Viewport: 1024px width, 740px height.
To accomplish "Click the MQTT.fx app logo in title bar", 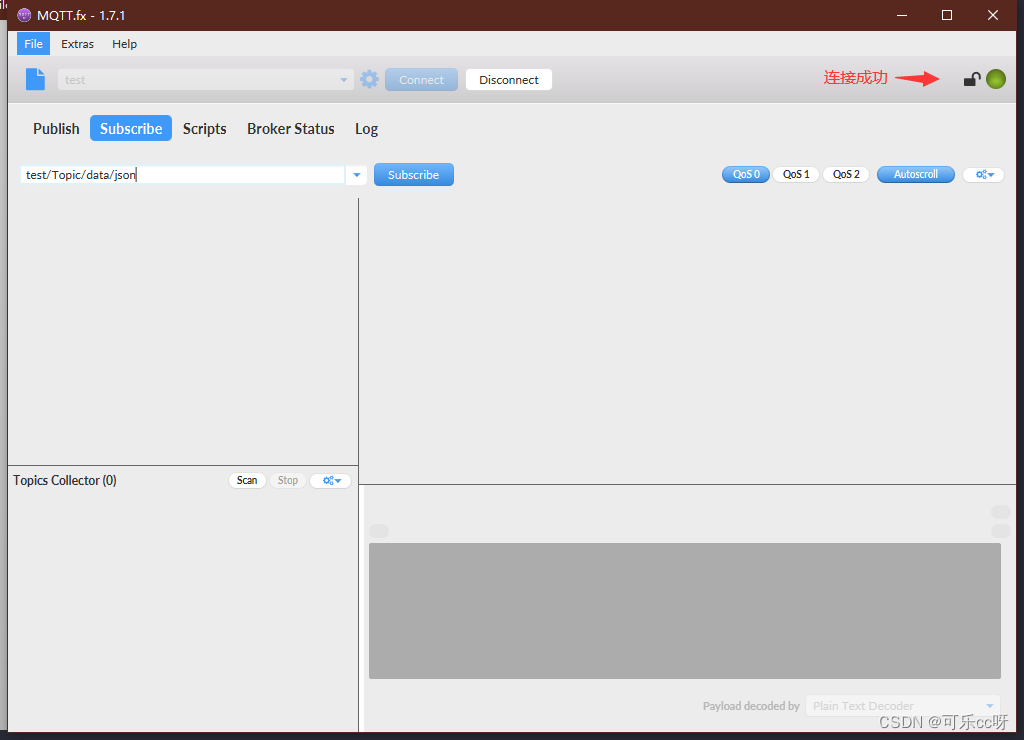I will pos(24,15).
